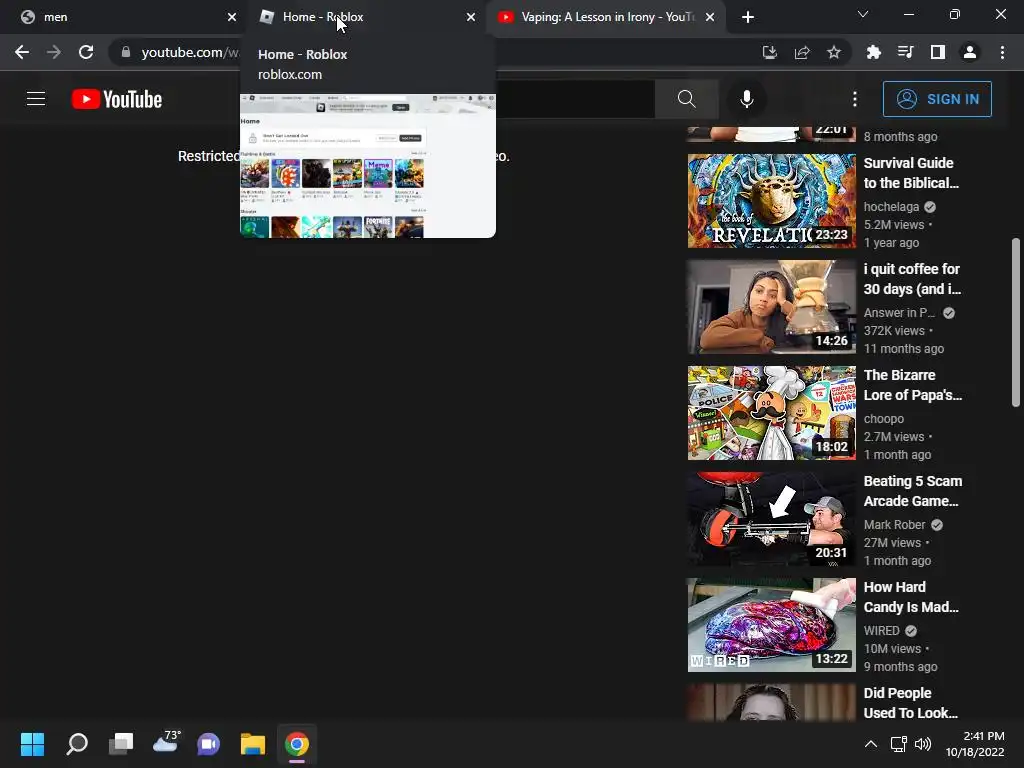The height and width of the screenshot is (768, 1024).
Task: Click 'Survival Guide to the Biblical...' title
Action: point(911,173)
